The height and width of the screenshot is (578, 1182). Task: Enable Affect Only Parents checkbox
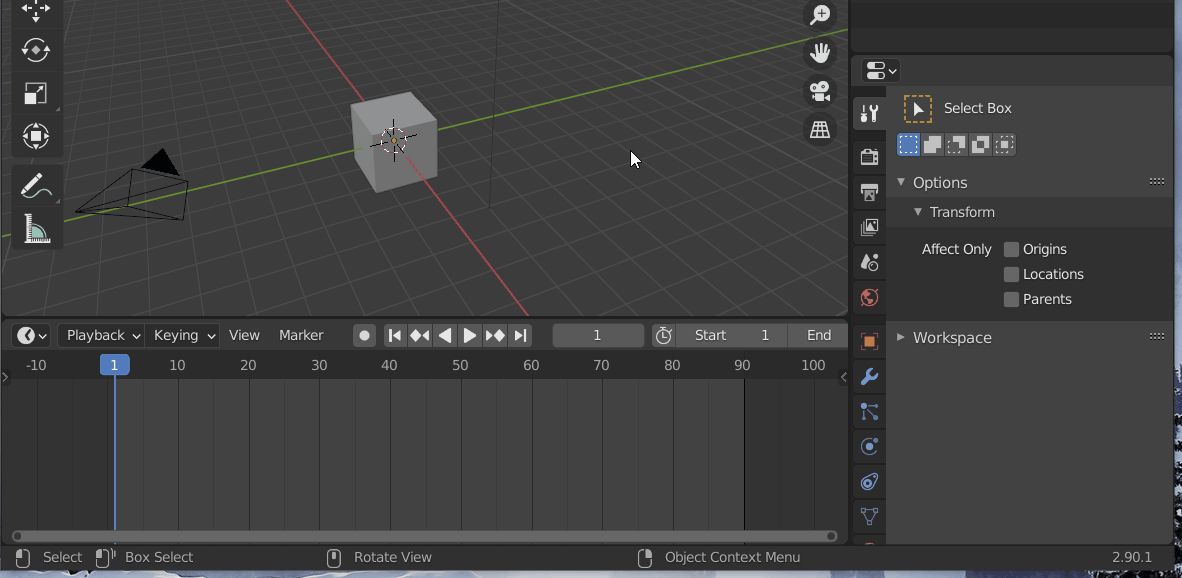[1012, 299]
